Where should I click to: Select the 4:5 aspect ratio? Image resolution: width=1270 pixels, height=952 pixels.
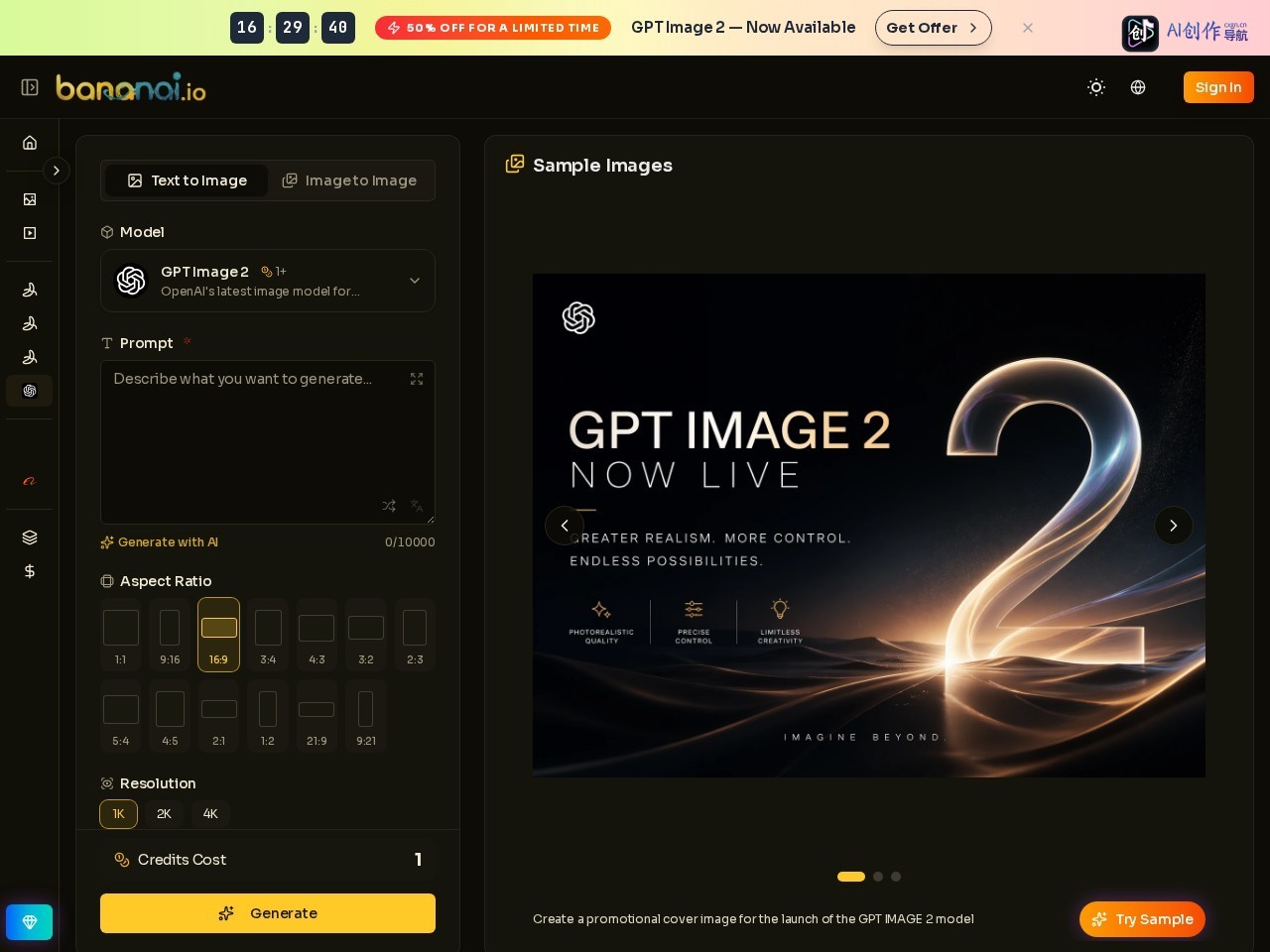click(x=170, y=716)
